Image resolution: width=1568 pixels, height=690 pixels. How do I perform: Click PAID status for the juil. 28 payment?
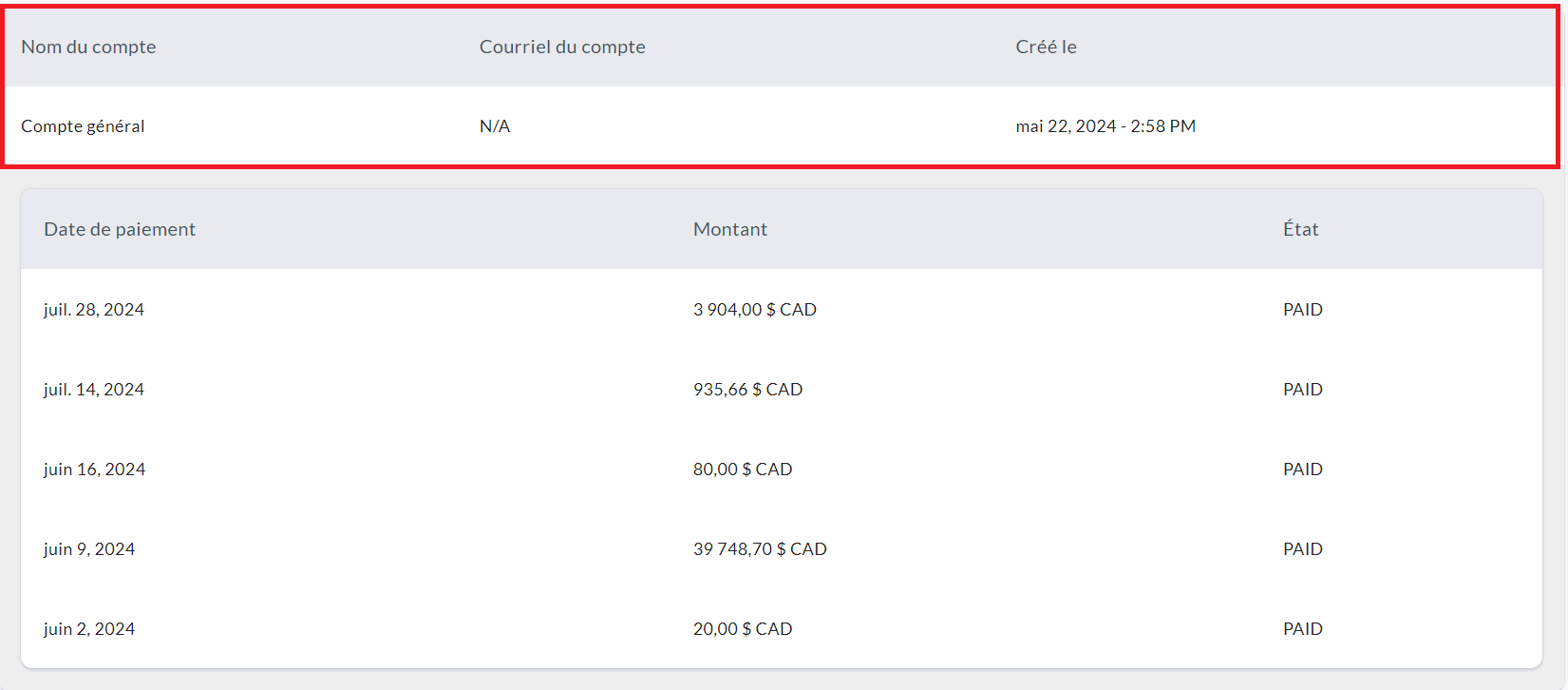click(1302, 310)
